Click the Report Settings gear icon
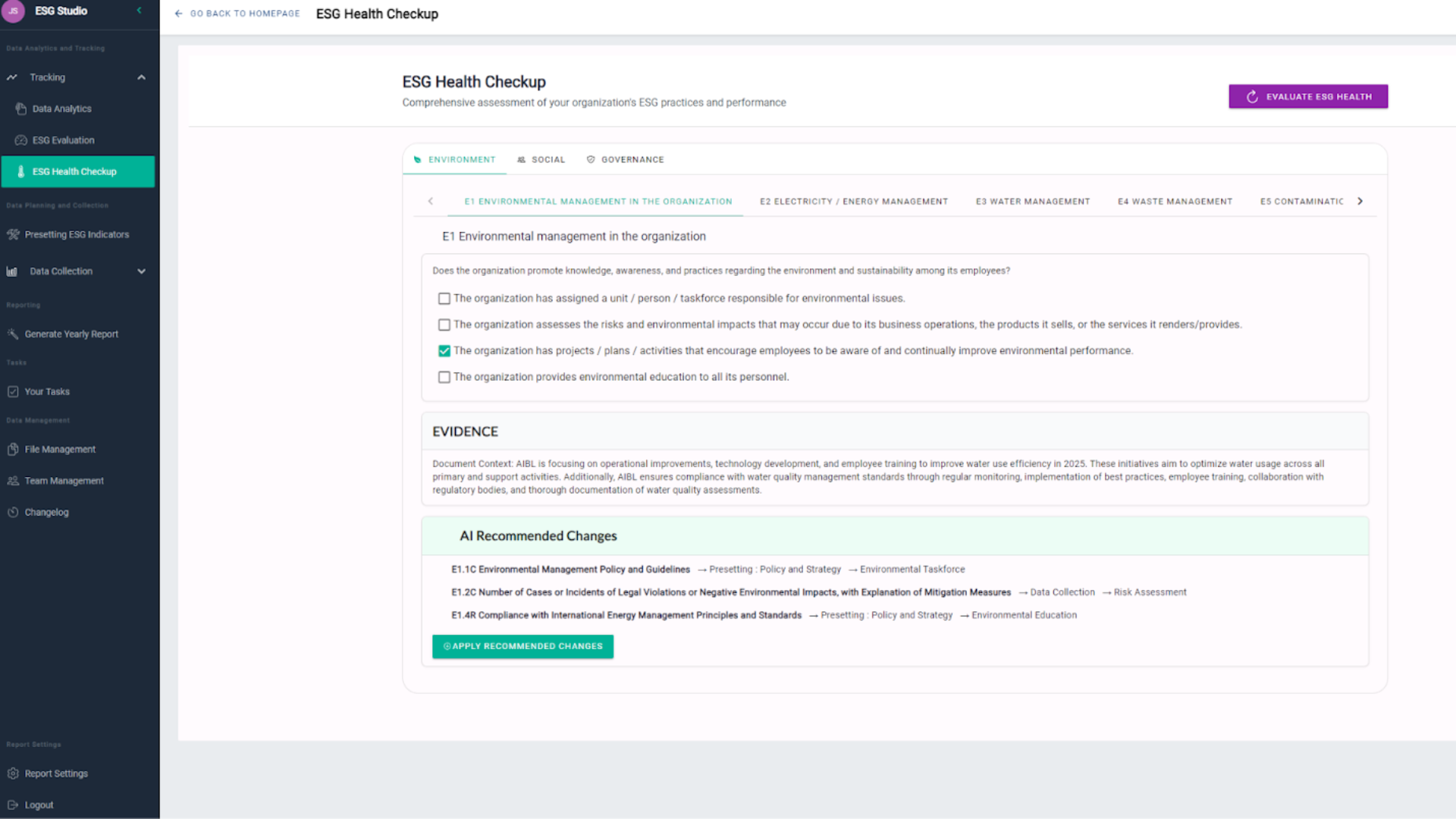The height and width of the screenshot is (819, 1456). click(13, 773)
